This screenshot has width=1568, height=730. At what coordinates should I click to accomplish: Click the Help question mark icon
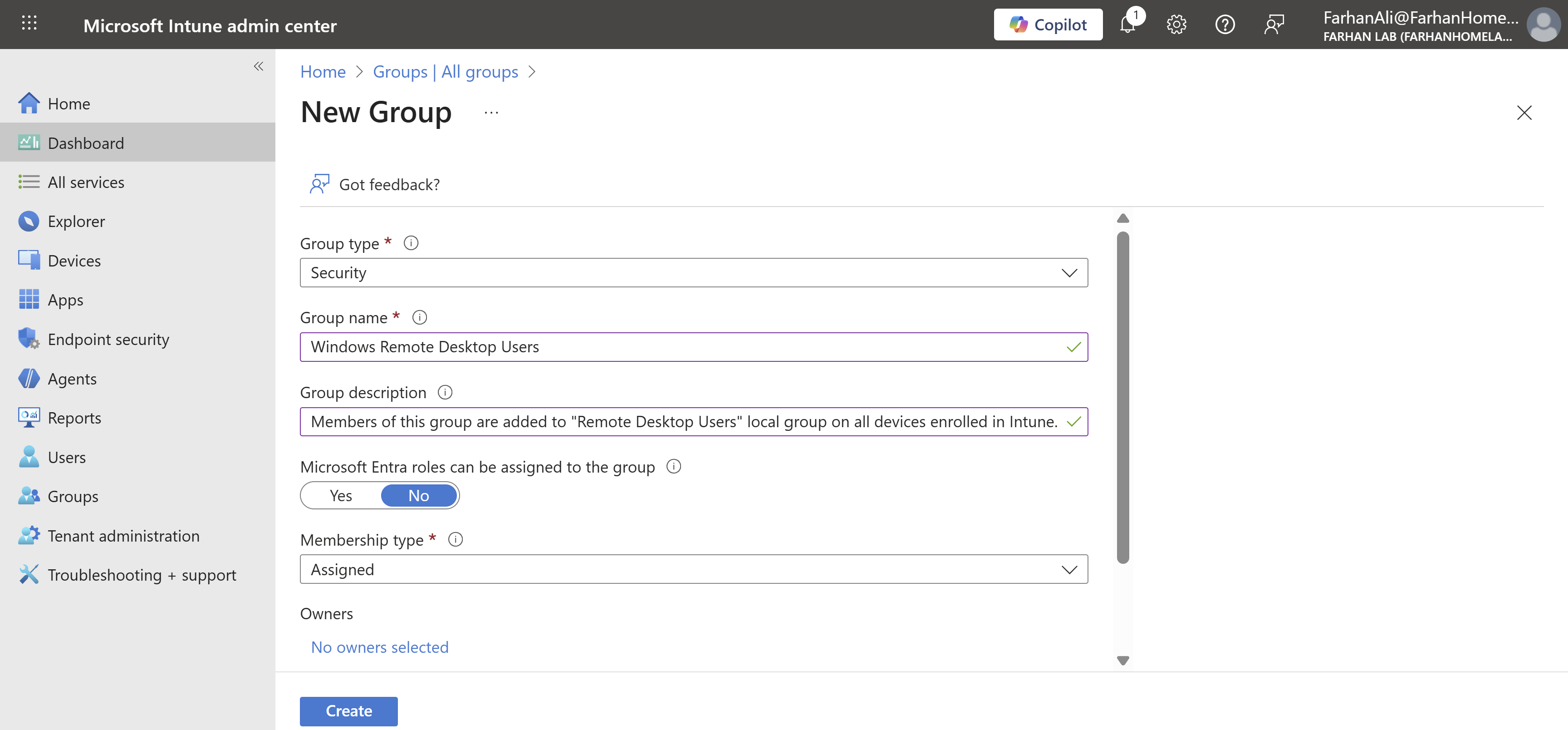pos(1225,25)
